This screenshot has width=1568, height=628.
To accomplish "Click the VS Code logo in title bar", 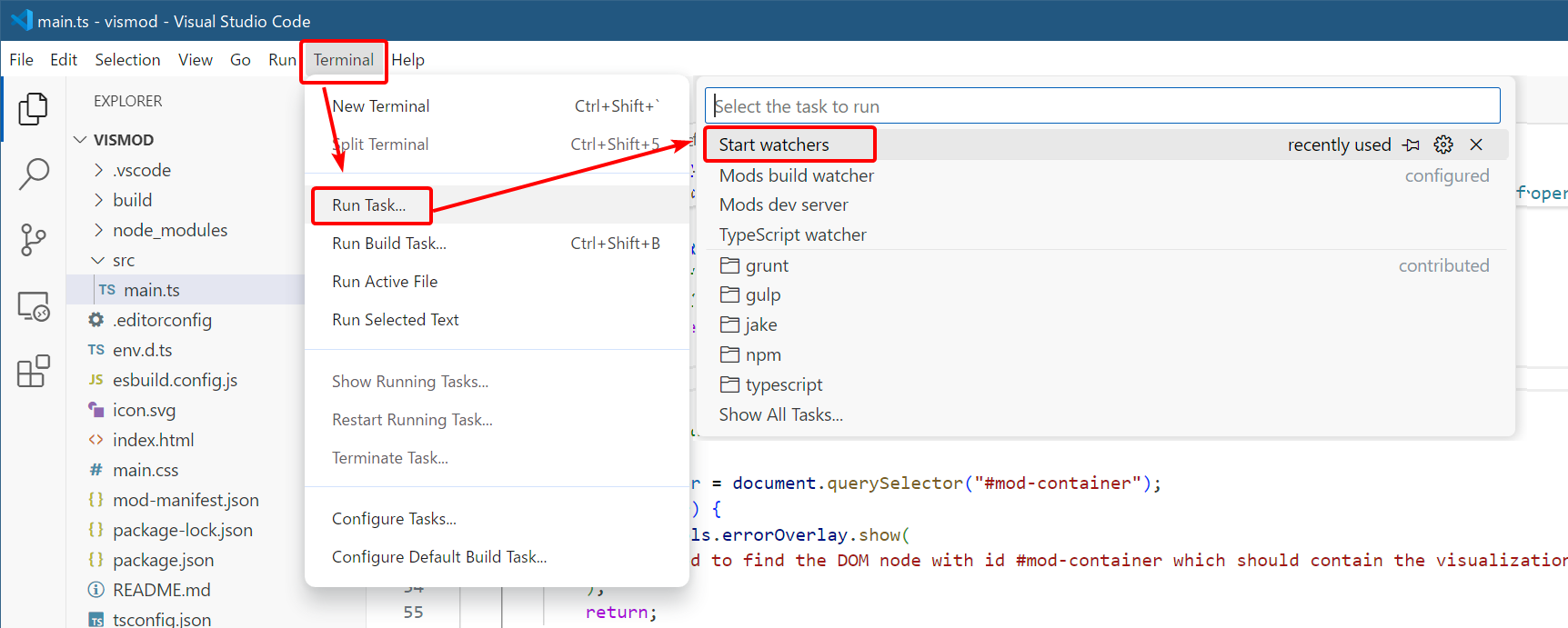I will click(x=20, y=20).
